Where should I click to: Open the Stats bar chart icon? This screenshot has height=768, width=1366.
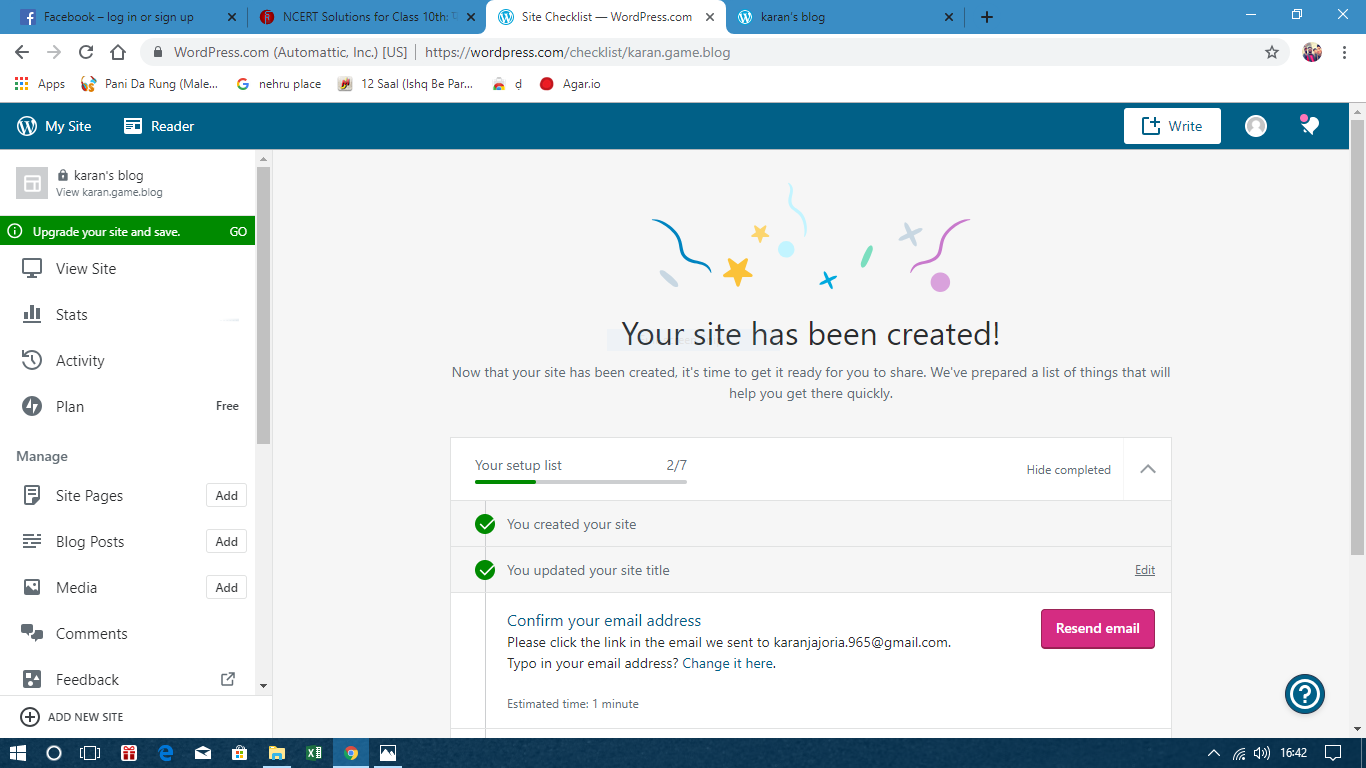coord(32,314)
